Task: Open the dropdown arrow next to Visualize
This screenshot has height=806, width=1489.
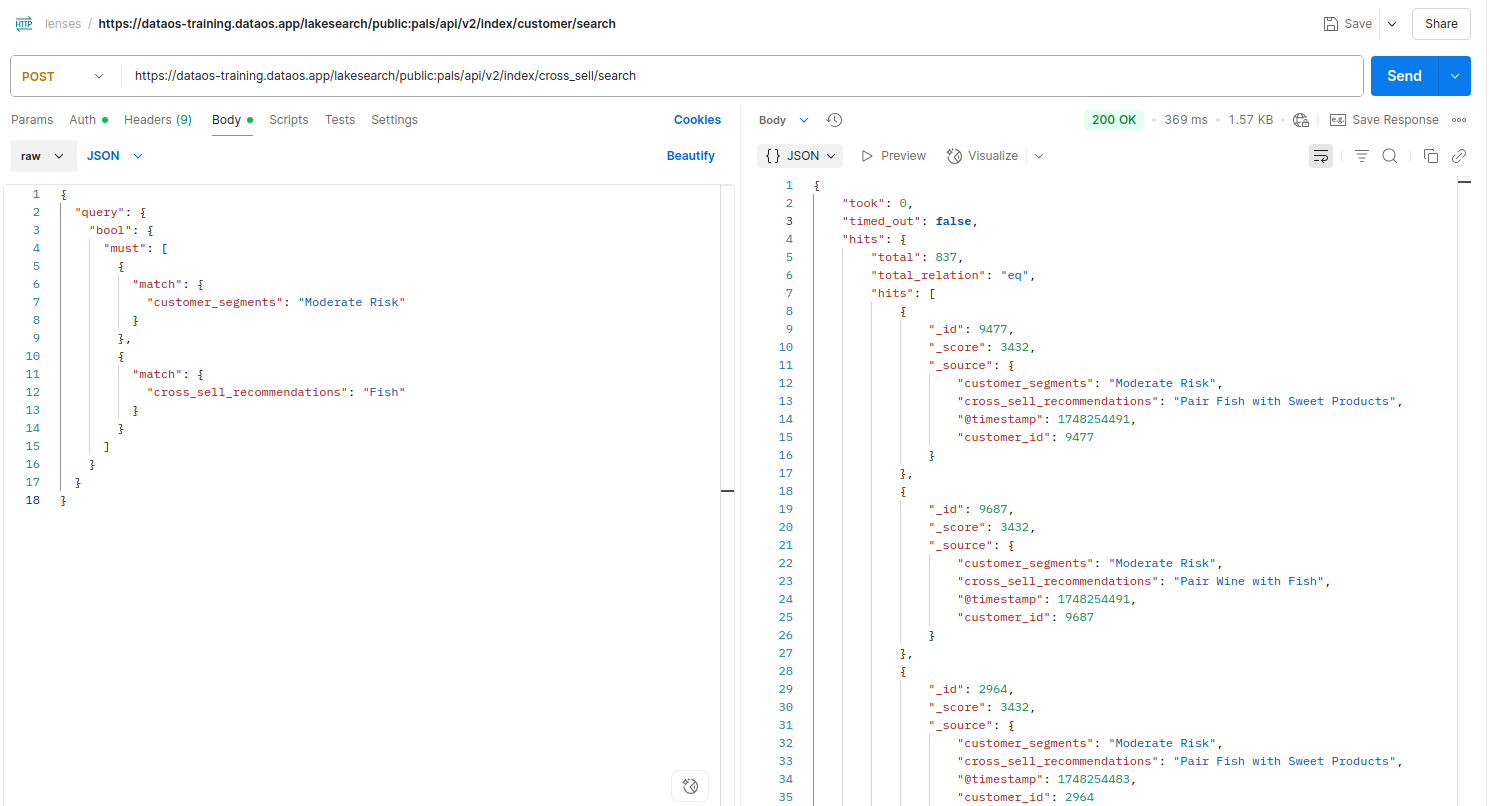Action: click(x=1039, y=156)
